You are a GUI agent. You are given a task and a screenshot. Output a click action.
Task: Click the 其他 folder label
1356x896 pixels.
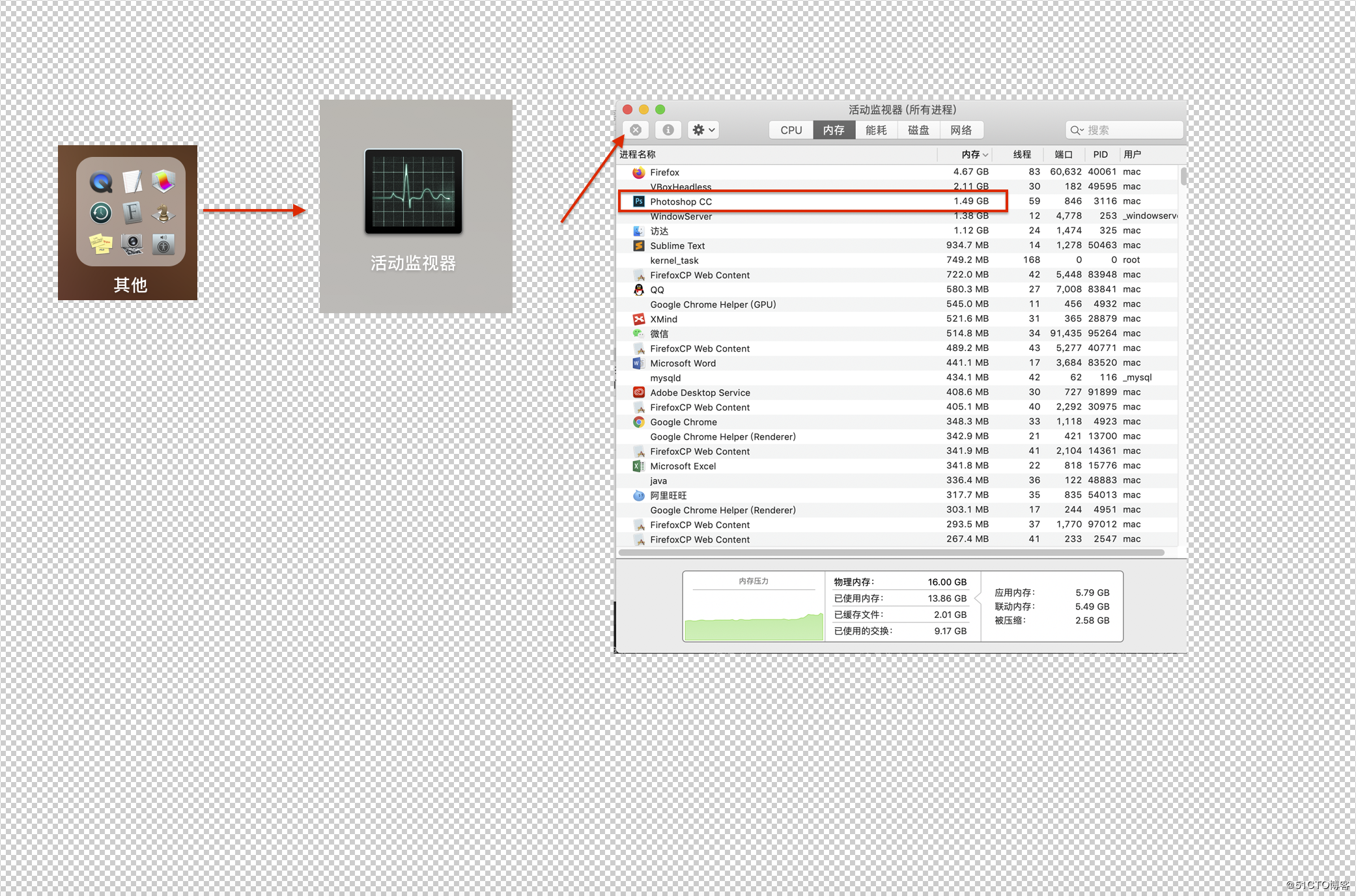(130, 285)
